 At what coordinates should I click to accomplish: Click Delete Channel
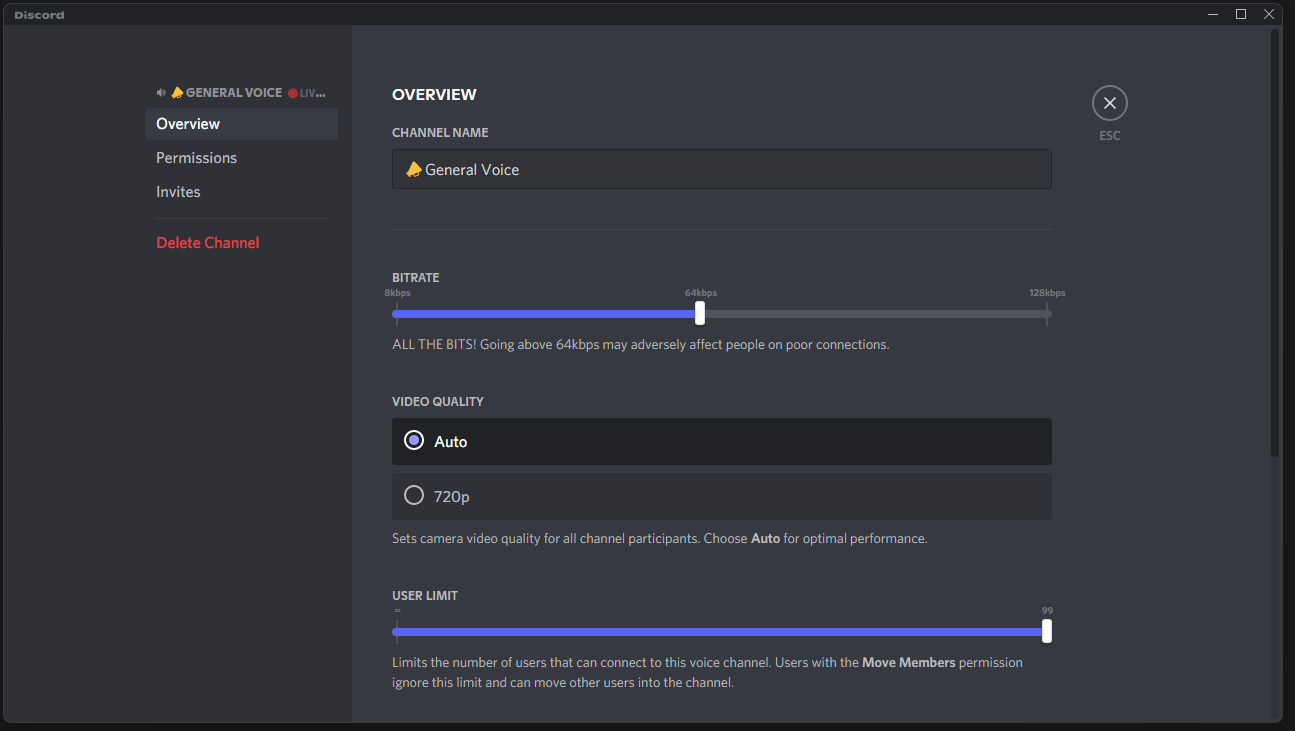coord(207,242)
